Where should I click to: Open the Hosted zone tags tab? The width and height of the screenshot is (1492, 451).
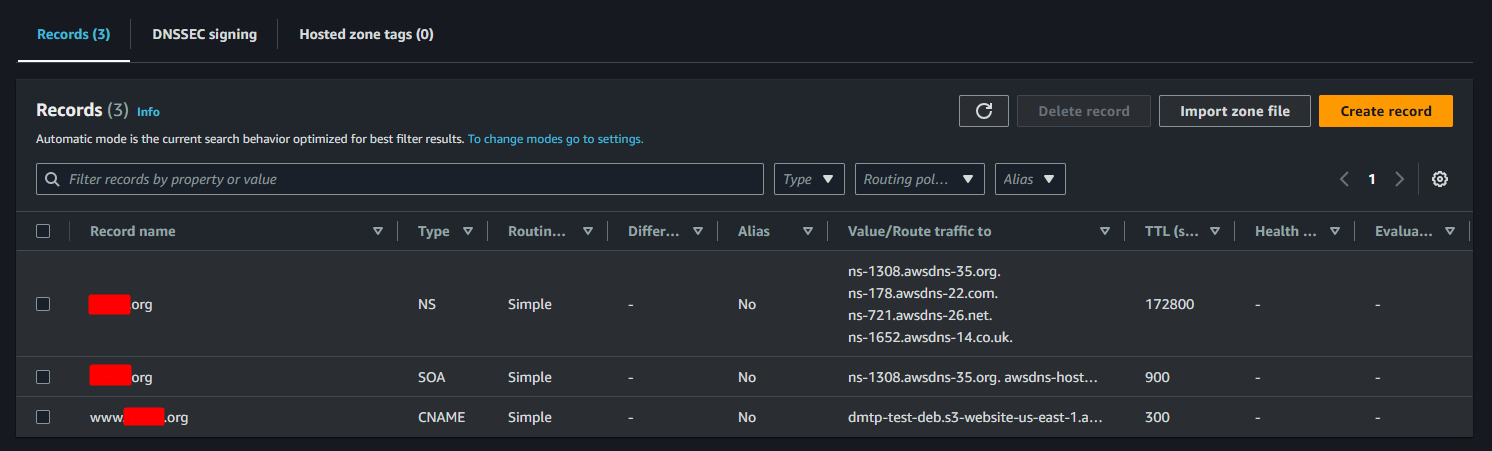point(366,34)
